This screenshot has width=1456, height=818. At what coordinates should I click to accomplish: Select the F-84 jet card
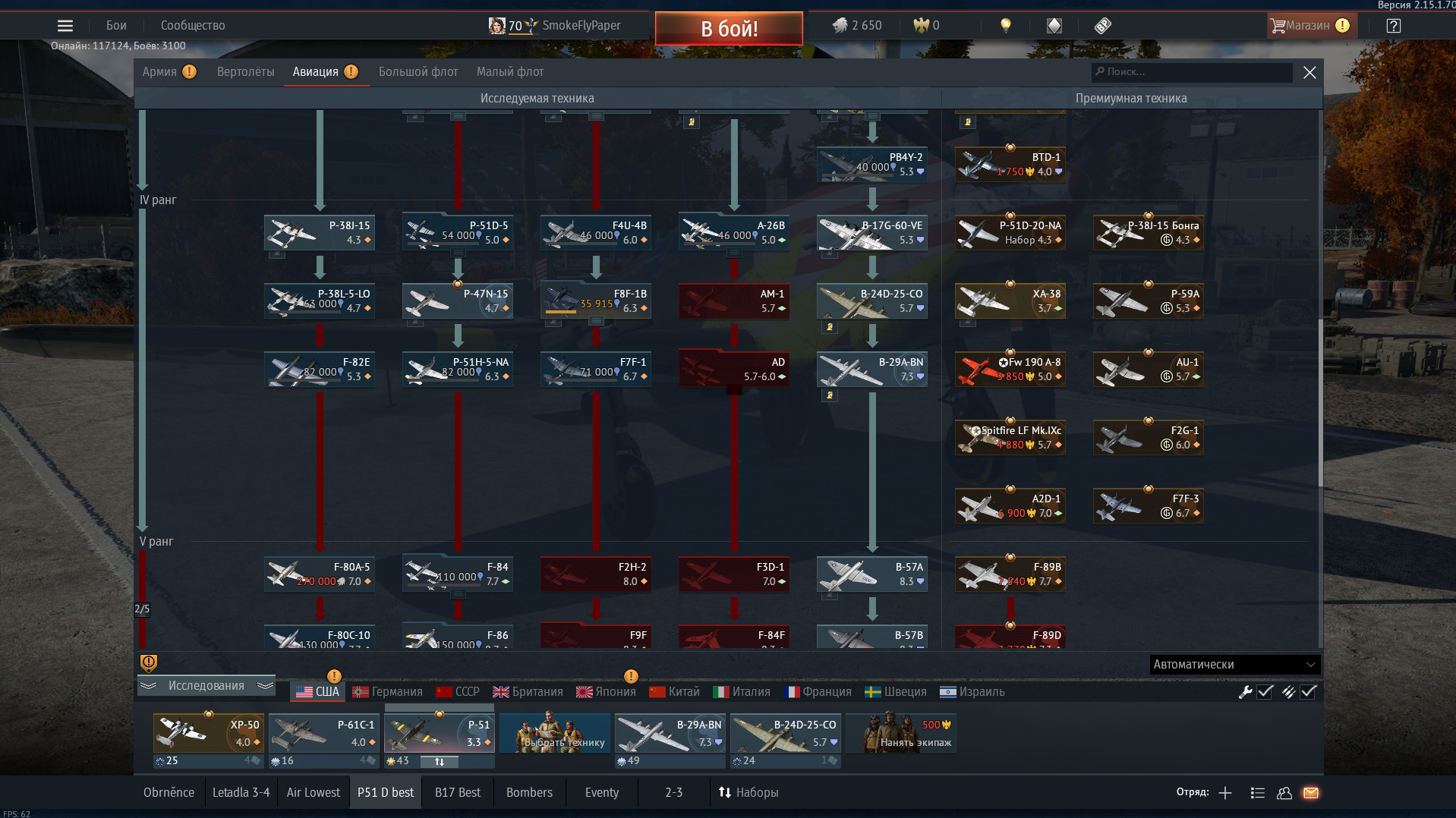458,574
